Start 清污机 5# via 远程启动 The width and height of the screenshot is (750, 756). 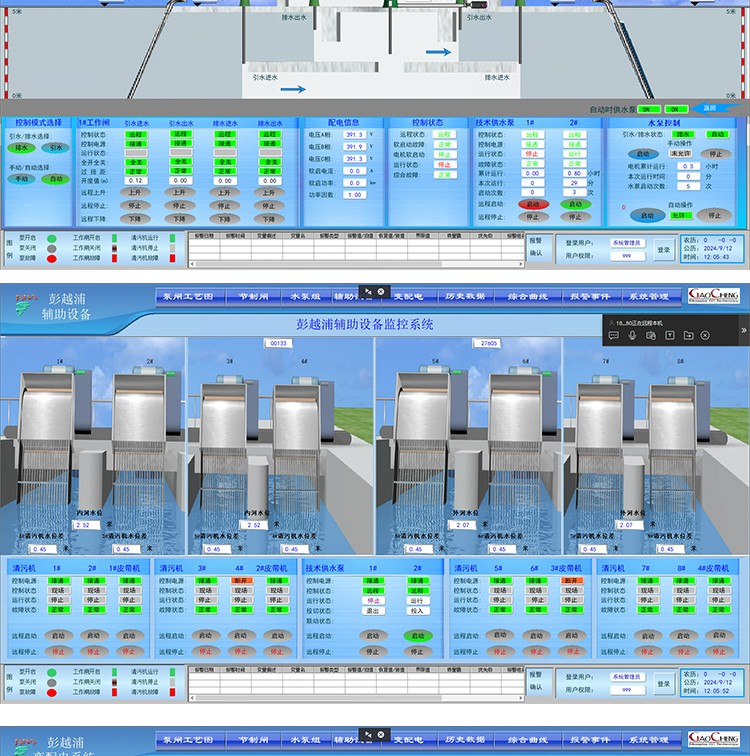click(x=500, y=635)
